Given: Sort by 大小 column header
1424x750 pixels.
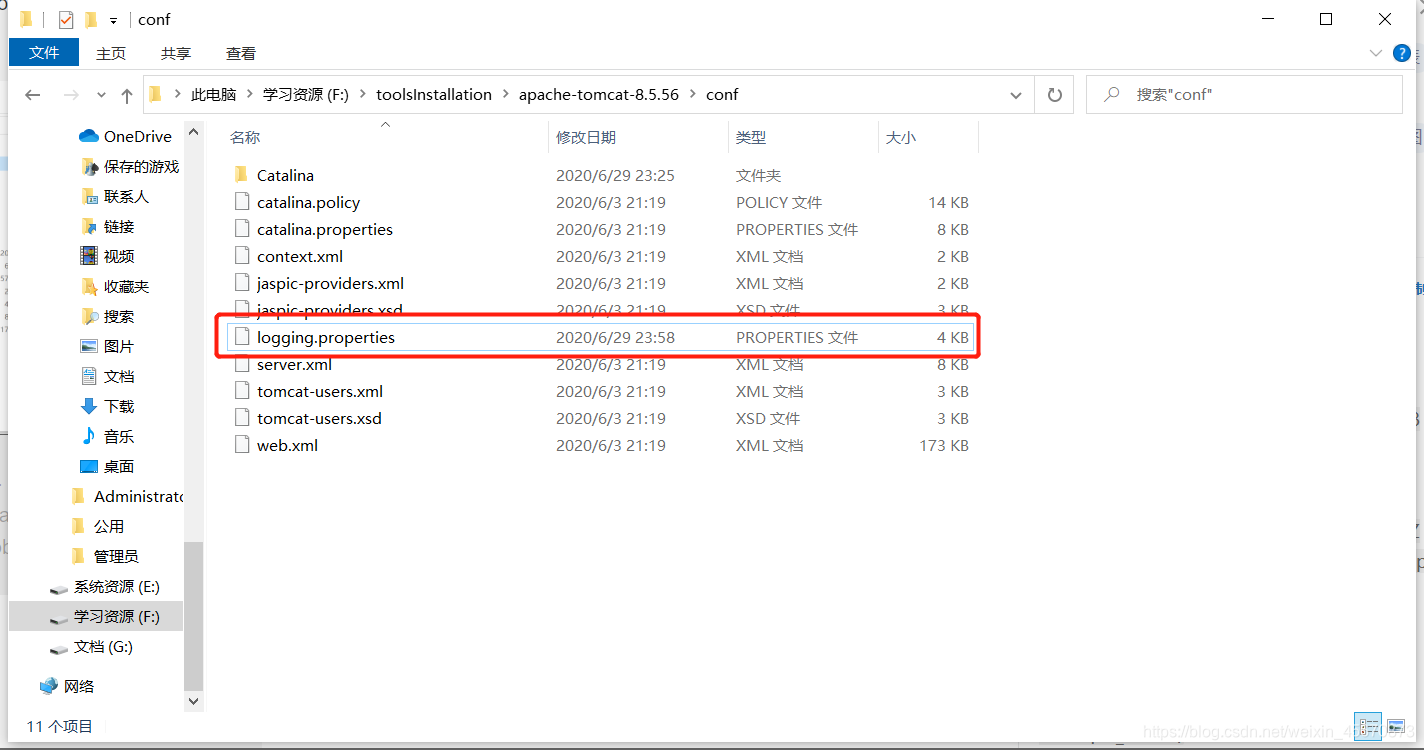Looking at the screenshot, I should tap(900, 137).
